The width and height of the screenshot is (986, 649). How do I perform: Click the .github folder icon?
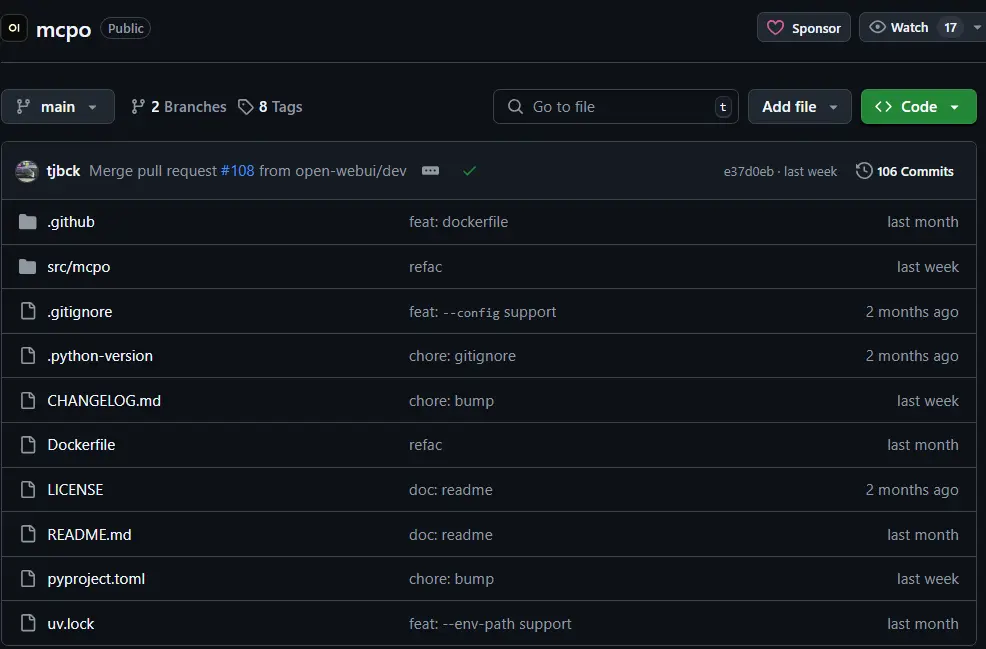pyautogui.click(x=28, y=222)
